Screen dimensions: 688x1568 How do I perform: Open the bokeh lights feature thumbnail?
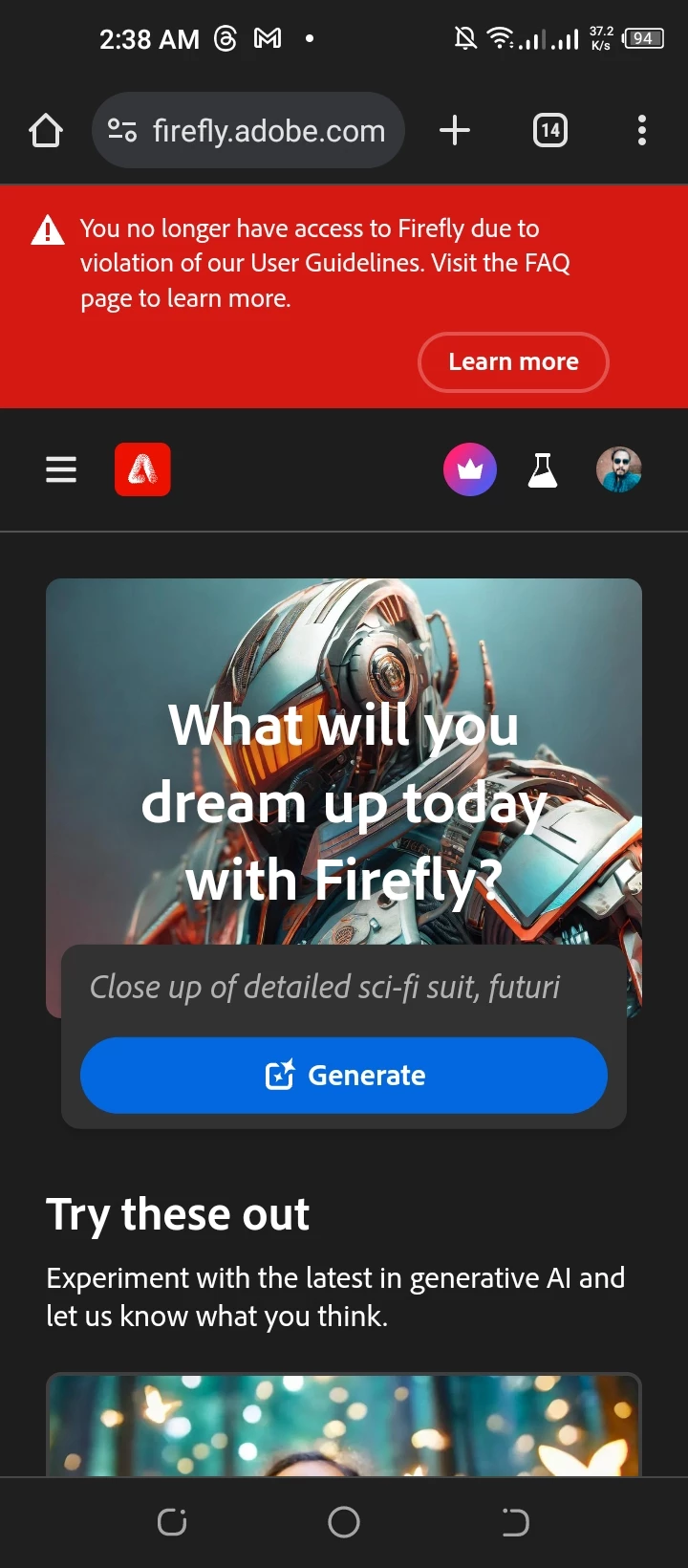(x=344, y=1425)
